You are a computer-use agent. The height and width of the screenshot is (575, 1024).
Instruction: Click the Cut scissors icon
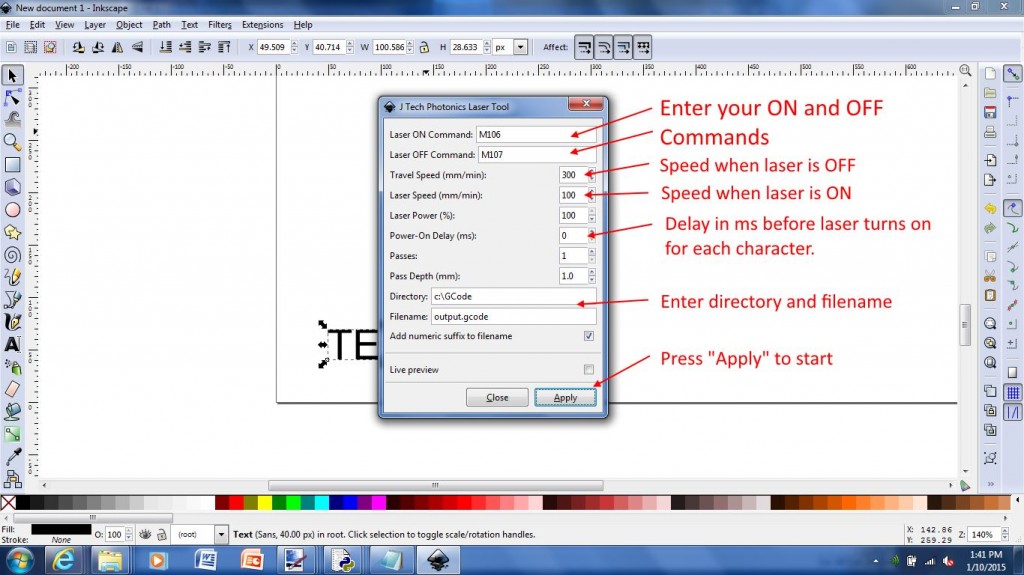990,276
